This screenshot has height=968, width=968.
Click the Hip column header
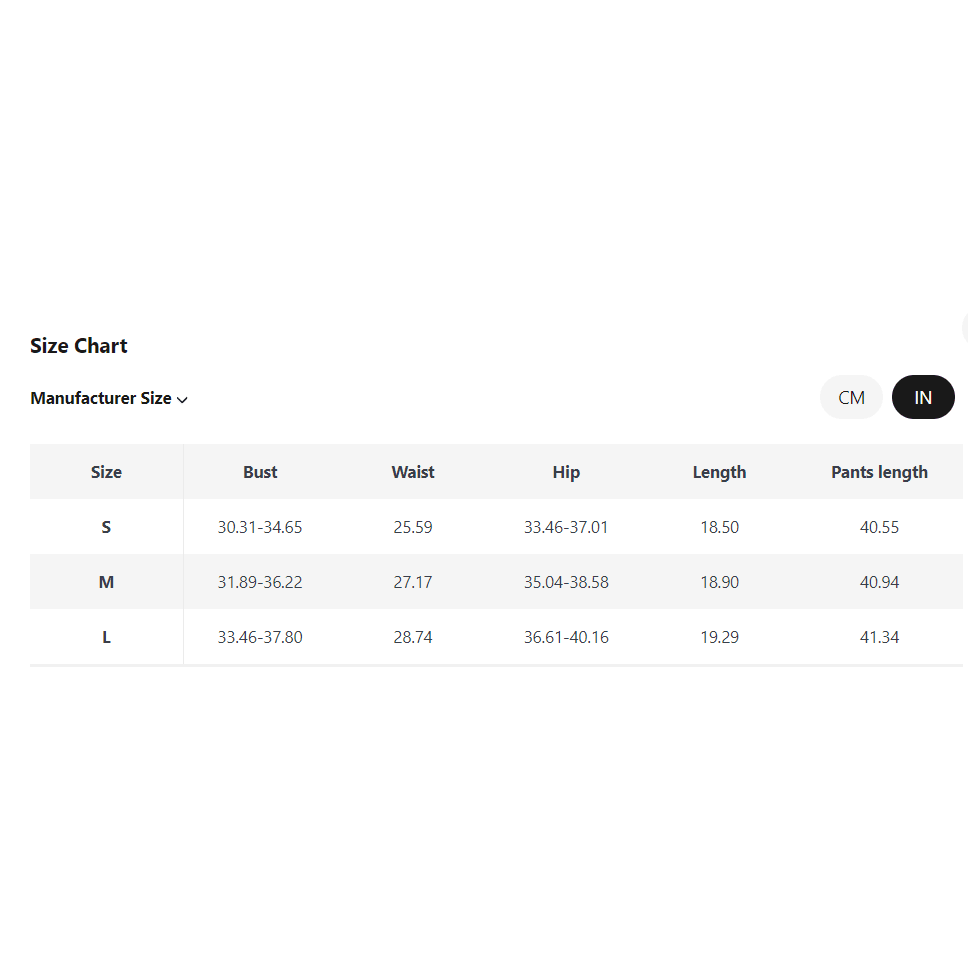click(x=566, y=472)
